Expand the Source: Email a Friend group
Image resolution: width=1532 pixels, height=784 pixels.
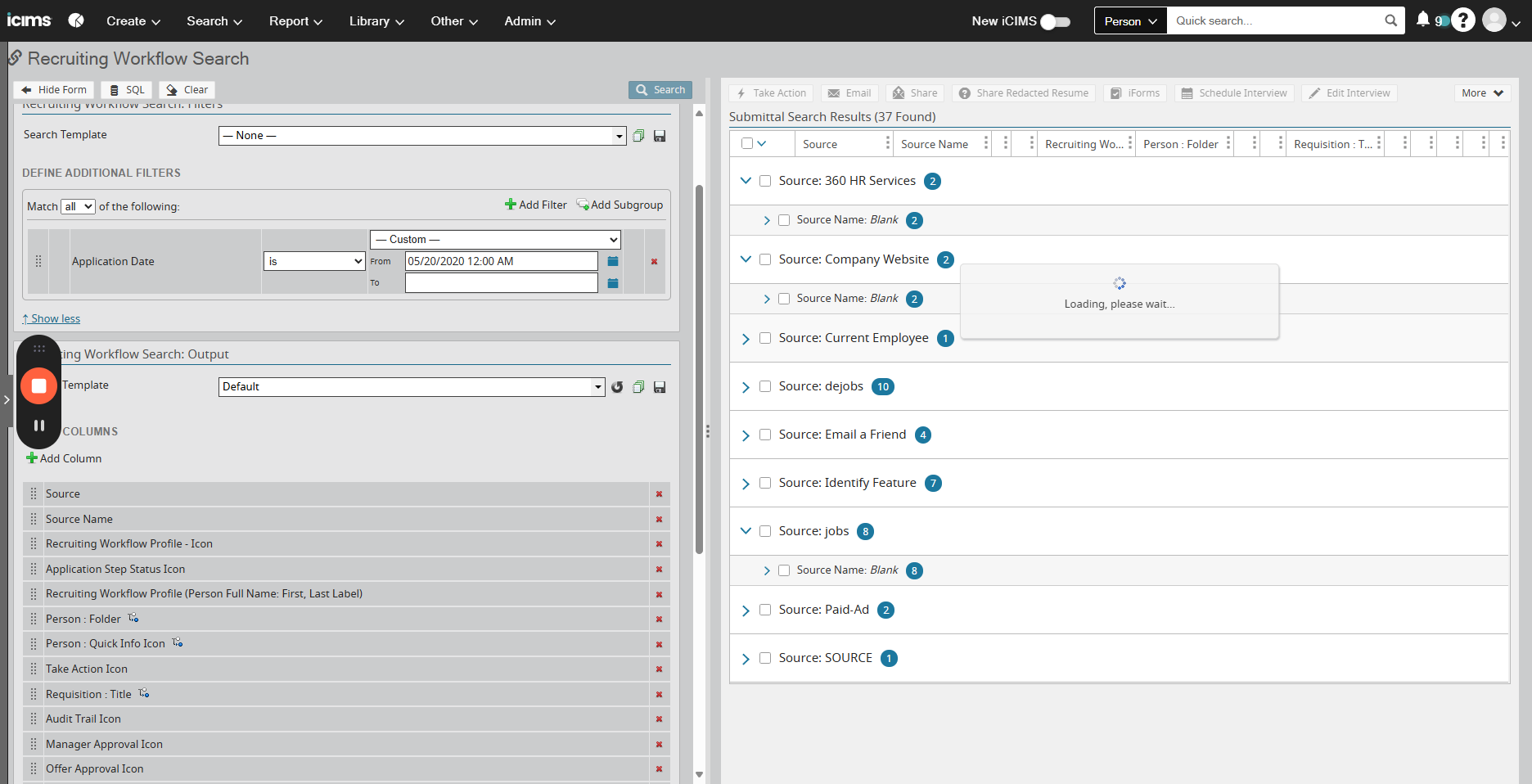[746, 435]
